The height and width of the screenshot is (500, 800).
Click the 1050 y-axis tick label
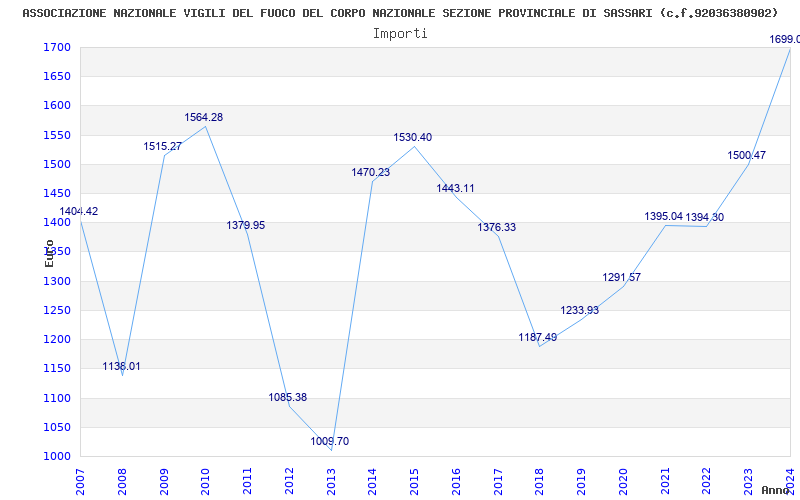coord(58,427)
